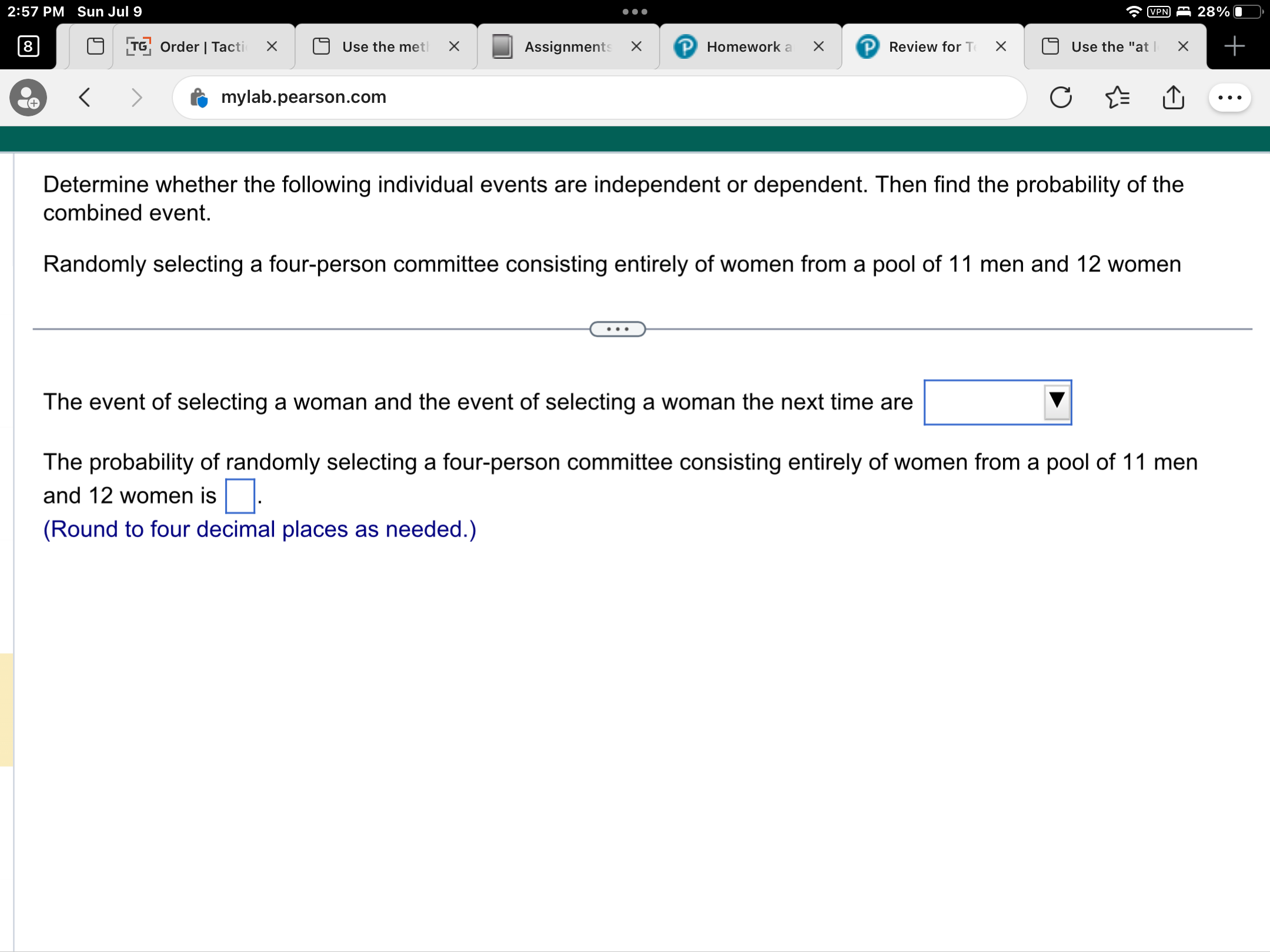Image resolution: width=1270 pixels, height=952 pixels.
Task: Click the Assignments tab book icon
Action: point(503,46)
